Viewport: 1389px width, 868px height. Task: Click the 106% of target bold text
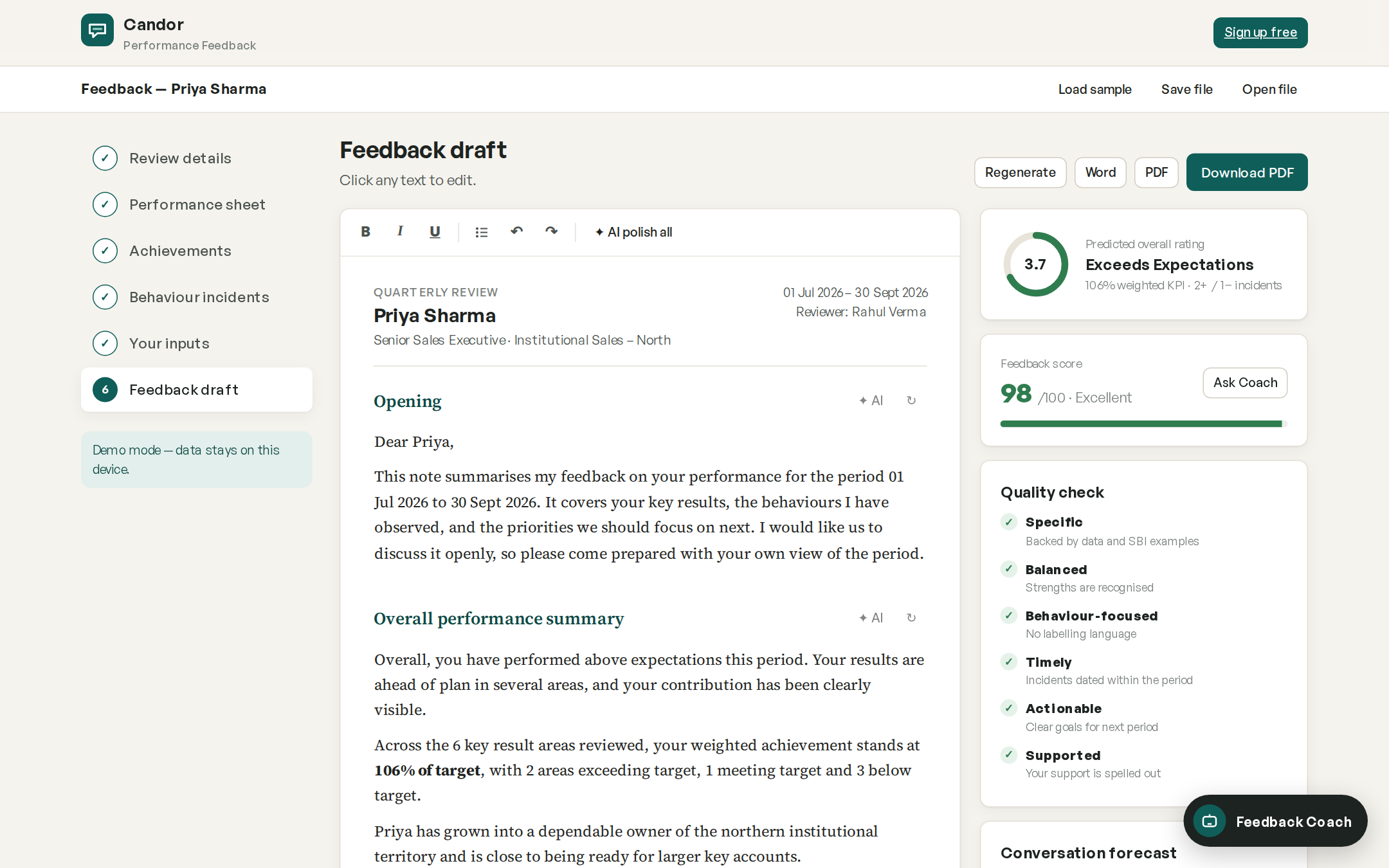point(428,770)
